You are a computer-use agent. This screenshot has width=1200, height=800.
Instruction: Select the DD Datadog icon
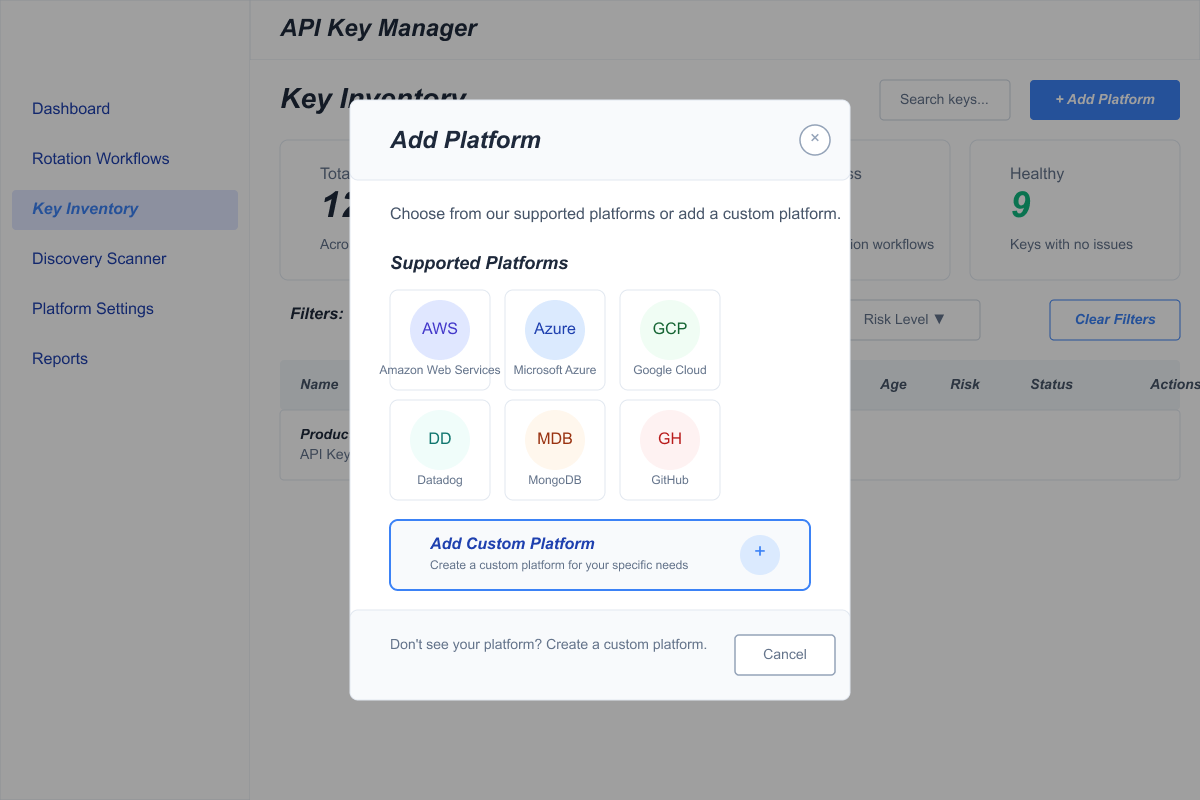pyautogui.click(x=440, y=439)
